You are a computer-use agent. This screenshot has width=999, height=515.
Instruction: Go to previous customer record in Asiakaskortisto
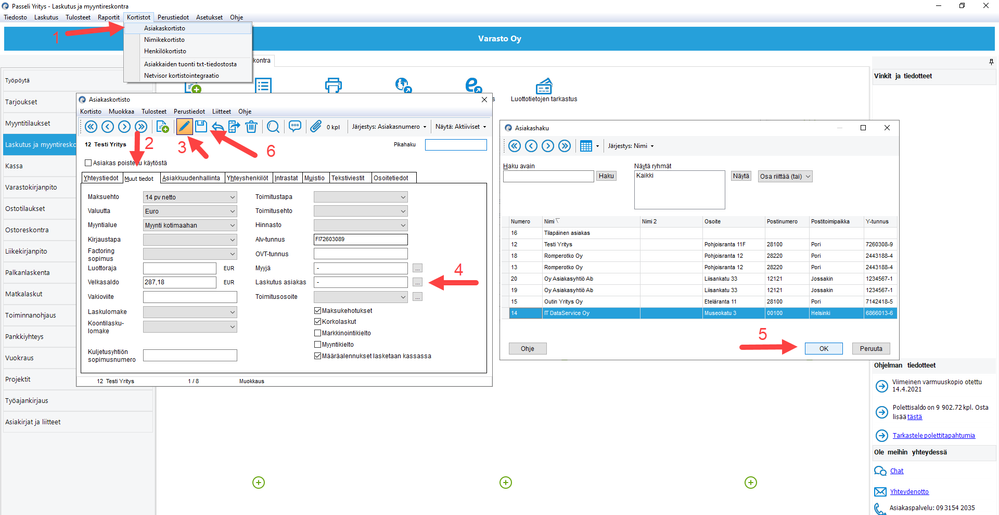[108, 126]
